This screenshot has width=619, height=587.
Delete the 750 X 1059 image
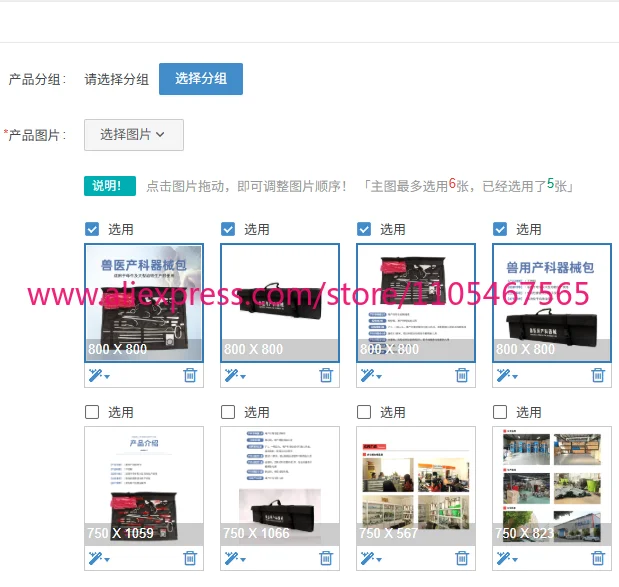[x=190, y=558]
